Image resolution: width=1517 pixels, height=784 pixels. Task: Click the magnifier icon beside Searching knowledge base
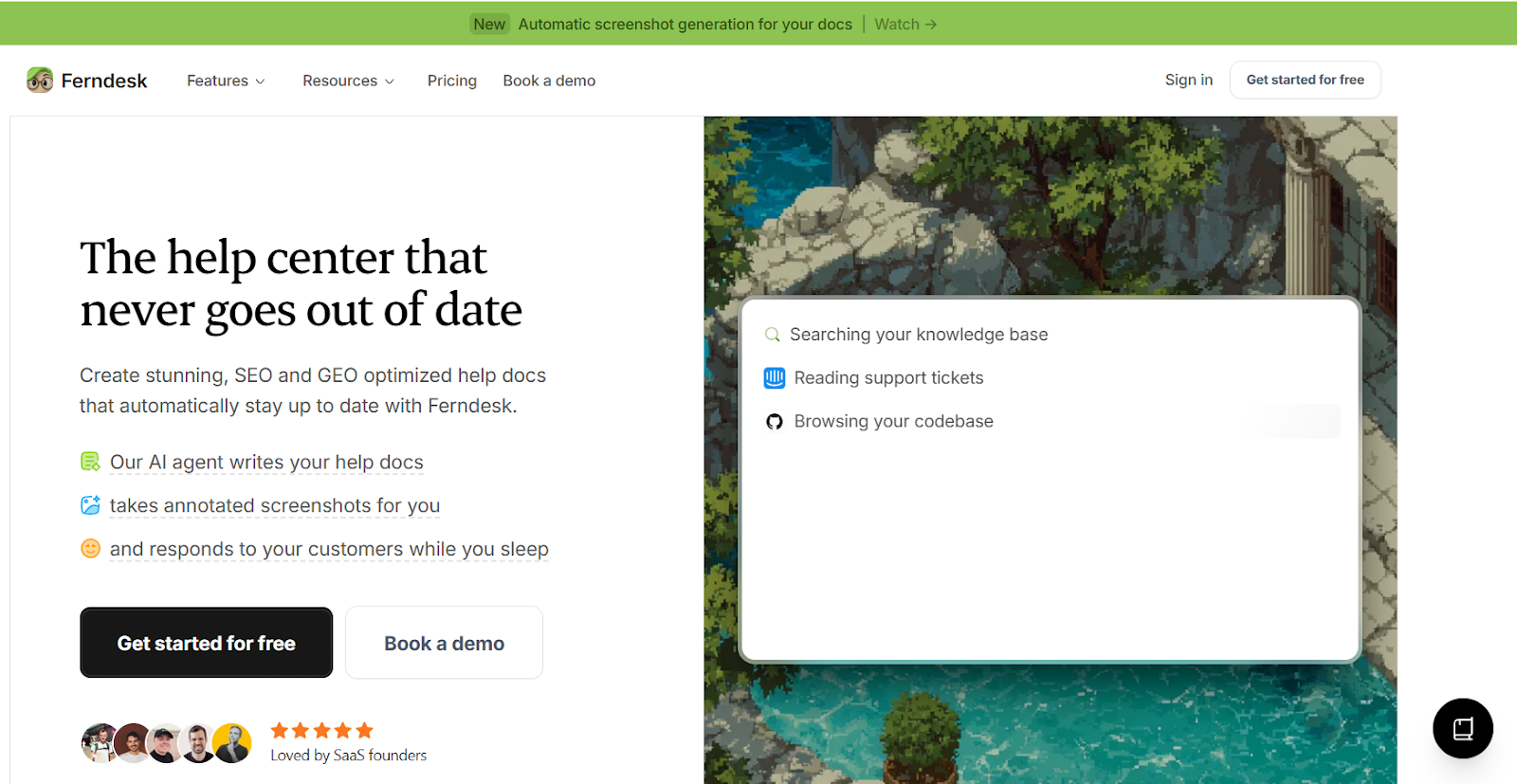click(773, 335)
